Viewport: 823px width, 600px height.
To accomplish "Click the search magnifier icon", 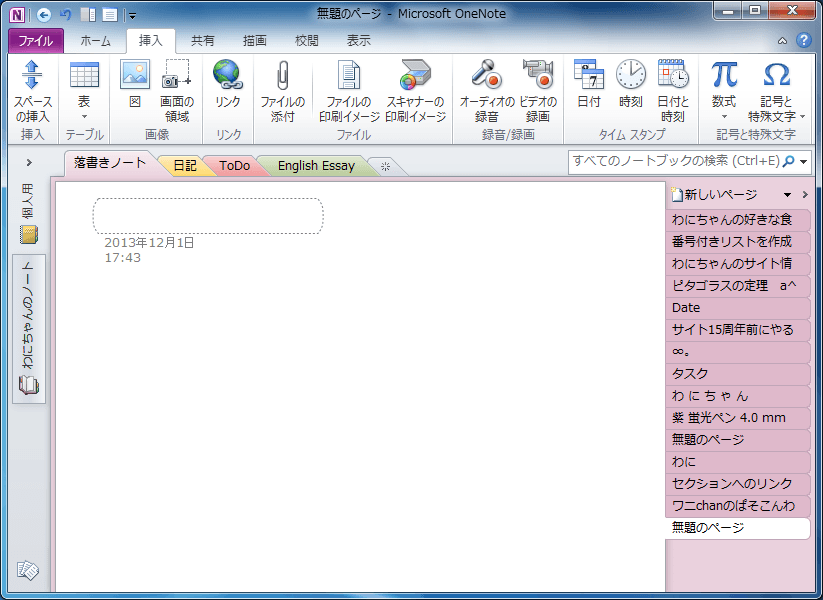I will click(x=788, y=161).
